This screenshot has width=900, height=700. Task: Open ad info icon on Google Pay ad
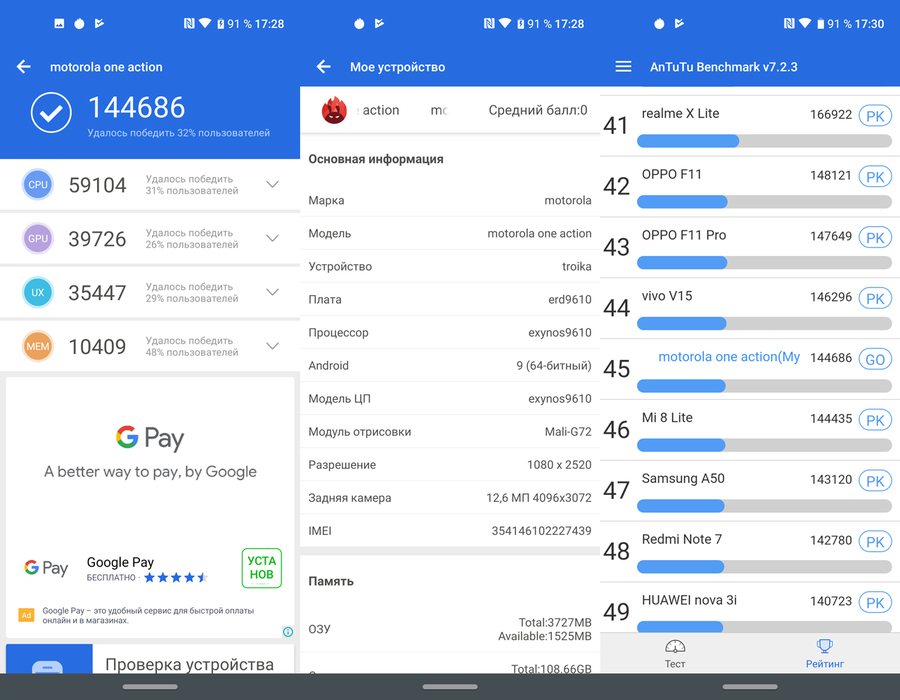pos(288,632)
